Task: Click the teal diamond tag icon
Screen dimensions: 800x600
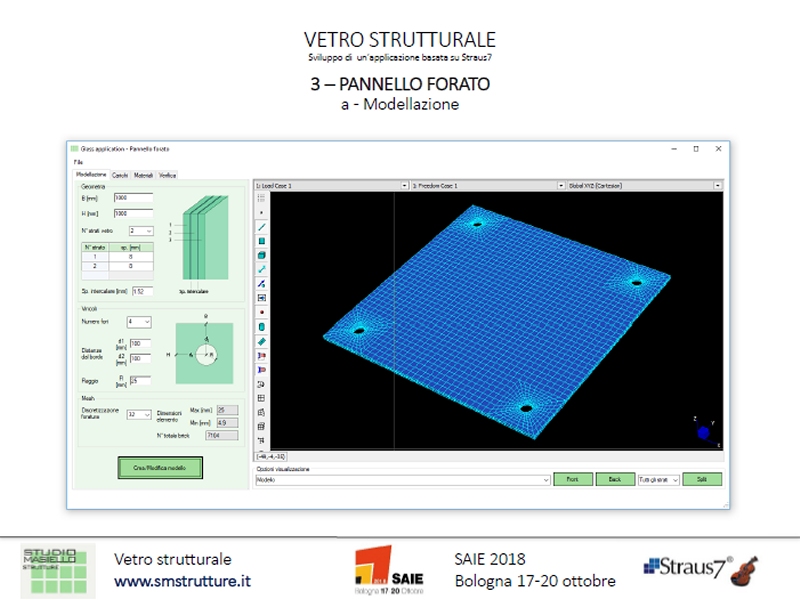Action: coord(261,341)
